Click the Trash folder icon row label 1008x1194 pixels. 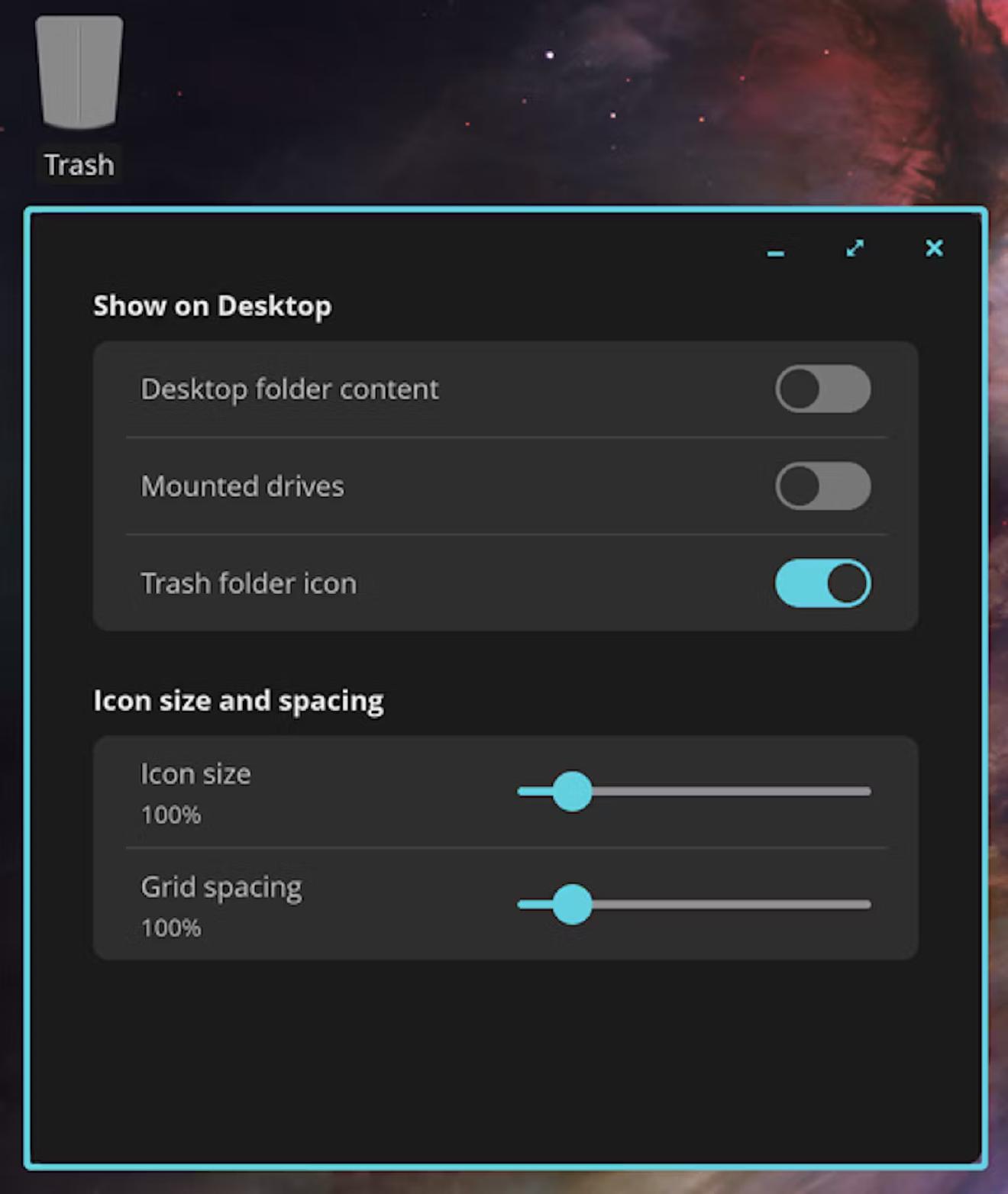tap(248, 583)
